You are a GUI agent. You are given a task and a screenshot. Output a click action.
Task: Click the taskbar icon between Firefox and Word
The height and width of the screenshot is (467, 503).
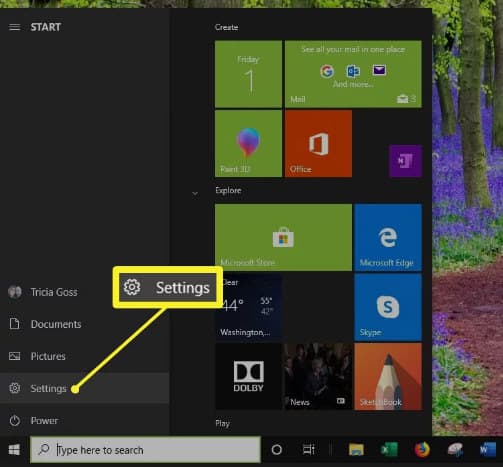click(455, 450)
